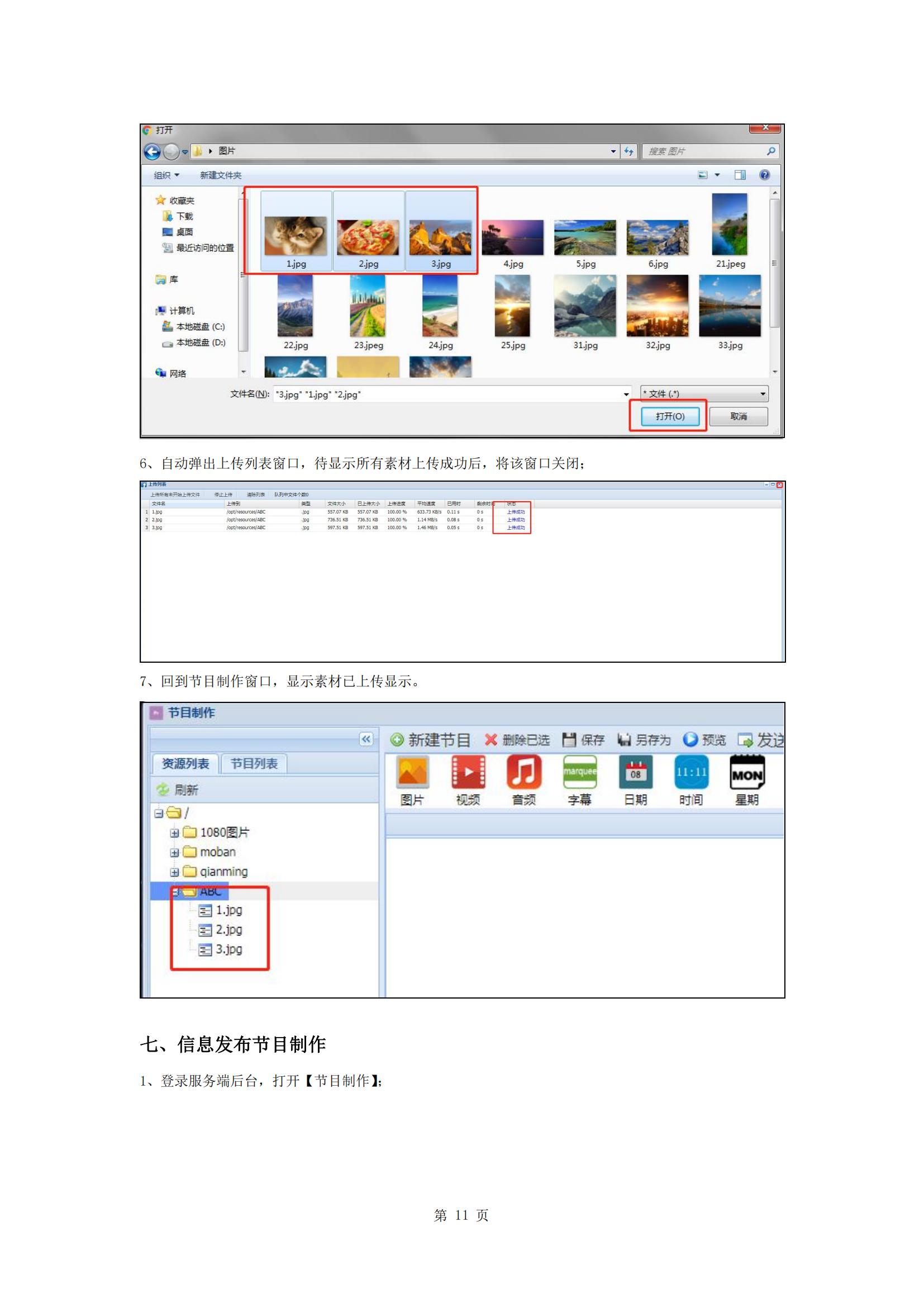Screen dimensions: 924x1307
Task: Click the 取消 cancel button
Action: coord(738,417)
